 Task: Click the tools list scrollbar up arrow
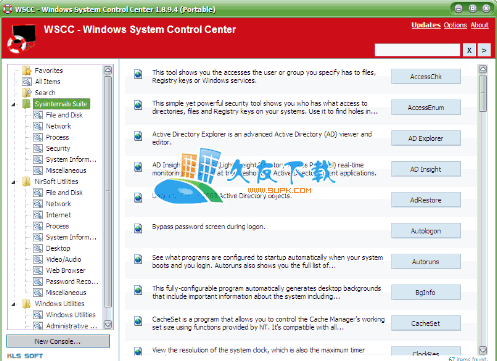483,69
